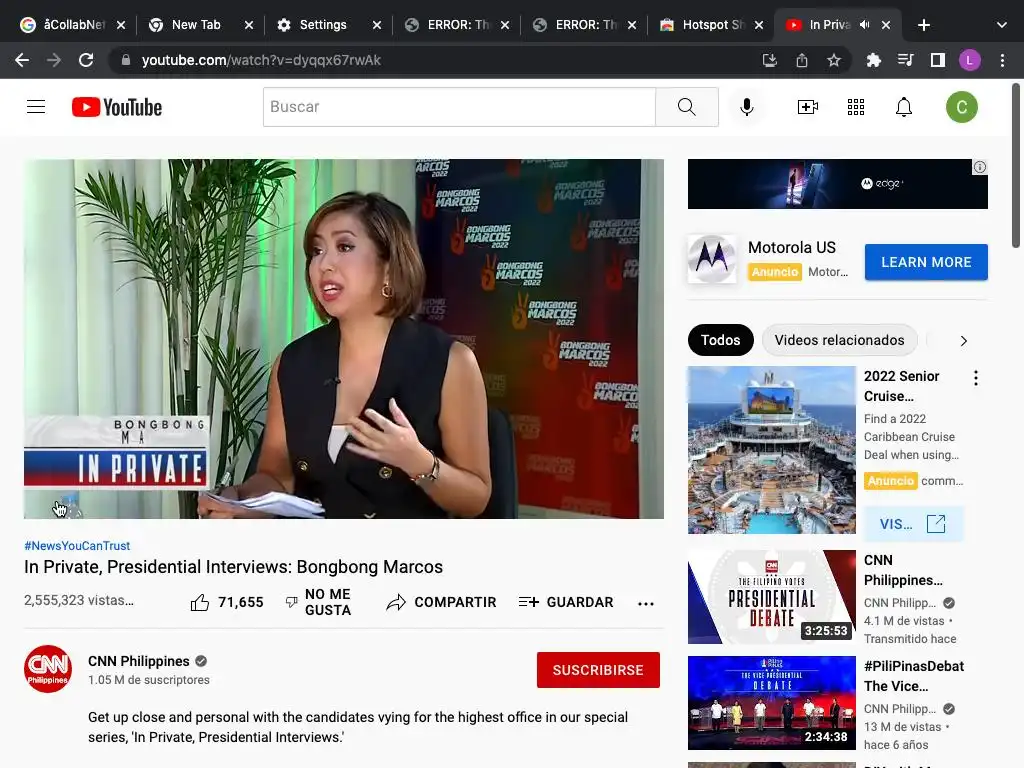Like the video with thumbs up
The image size is (1024, 768).
coord(200,602)
